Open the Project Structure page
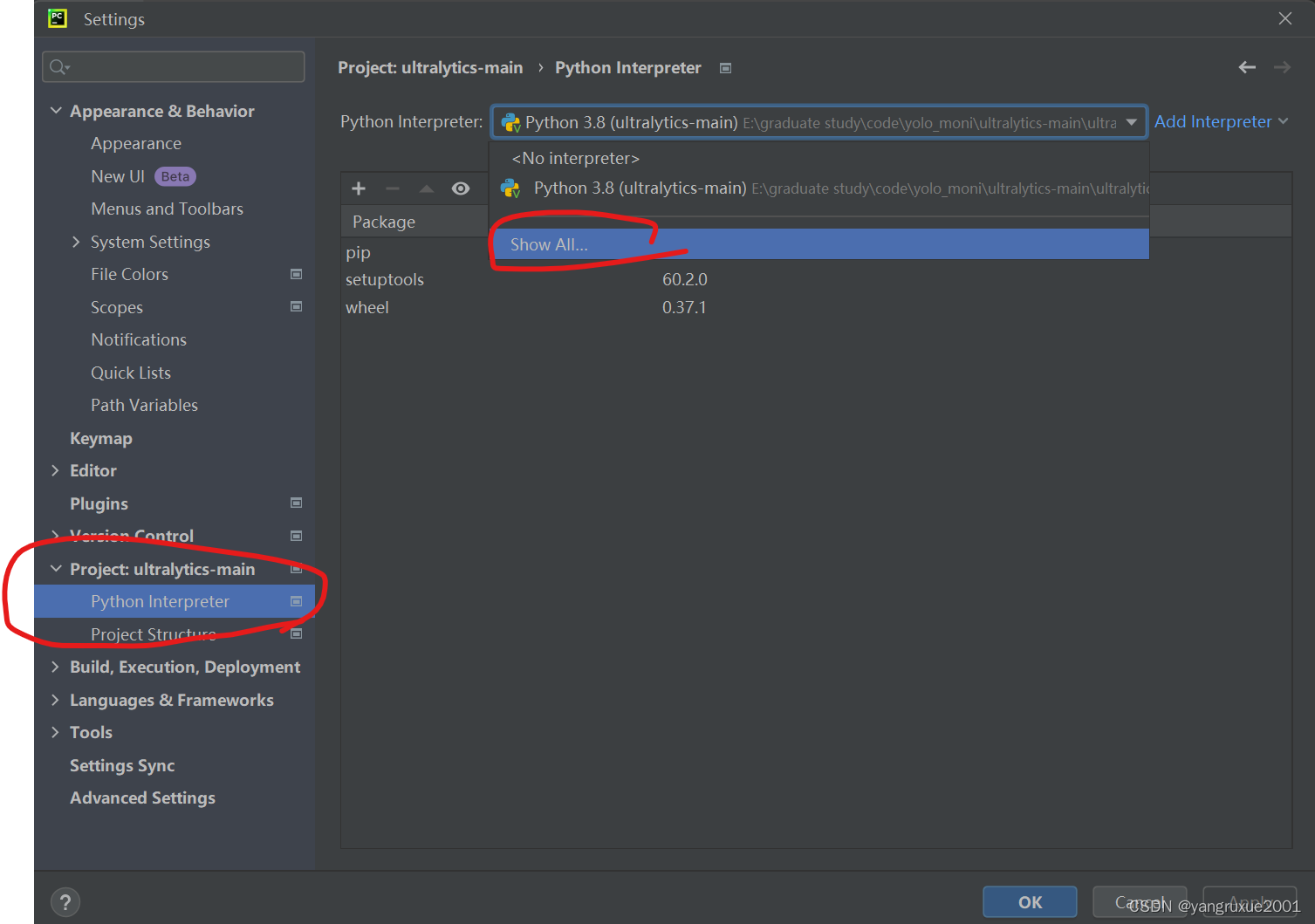The width and height of the screenshot is (1315, 924). click(x=154, y=634)
